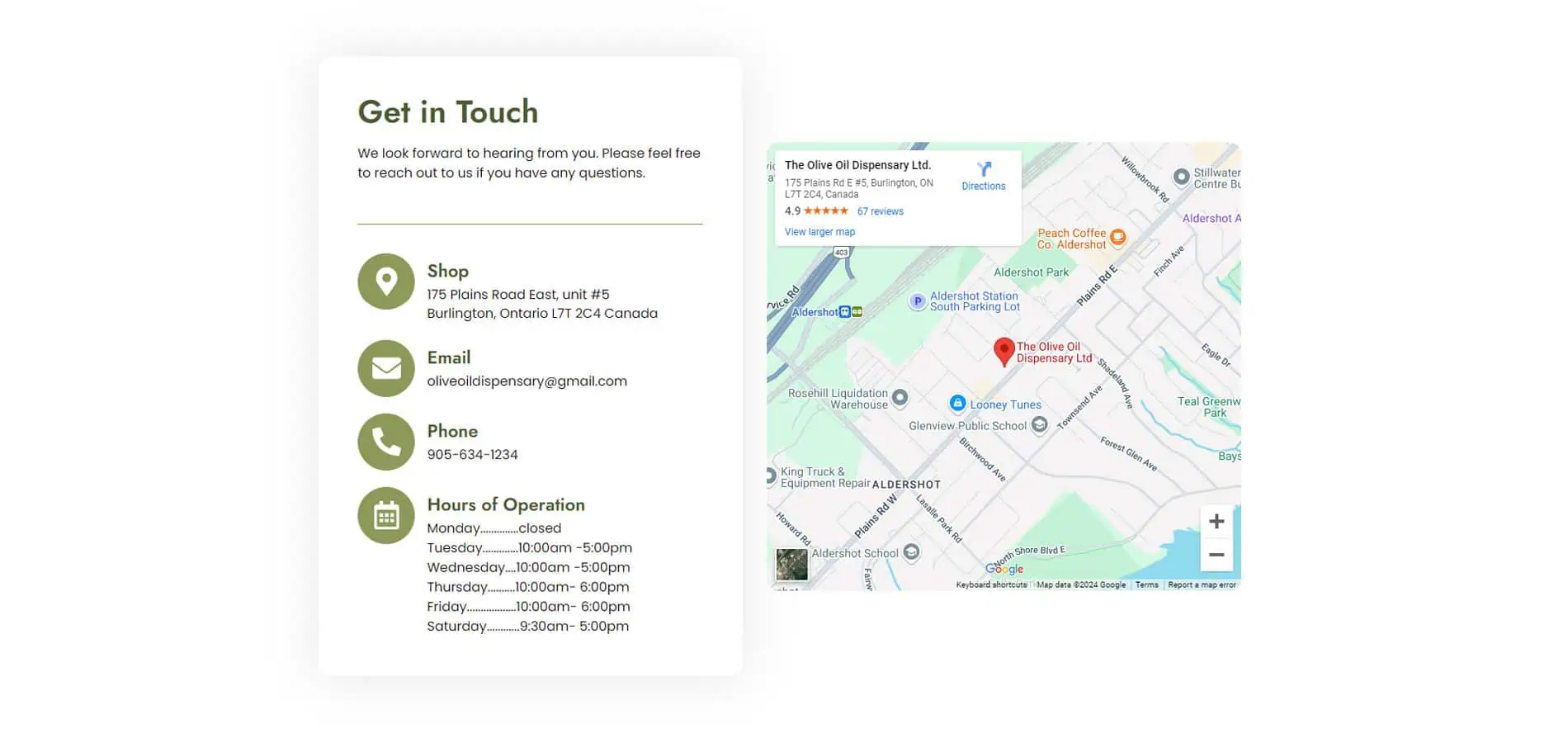Zoom in on the map with plus button
Image resolution: width=1568 pixels, height=743 pixels.
point(1216,522)
